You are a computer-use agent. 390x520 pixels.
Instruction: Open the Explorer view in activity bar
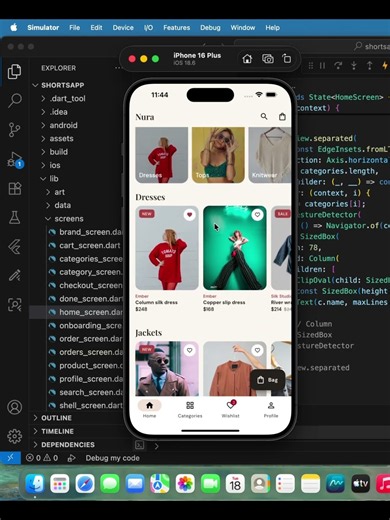click(14, 71)
